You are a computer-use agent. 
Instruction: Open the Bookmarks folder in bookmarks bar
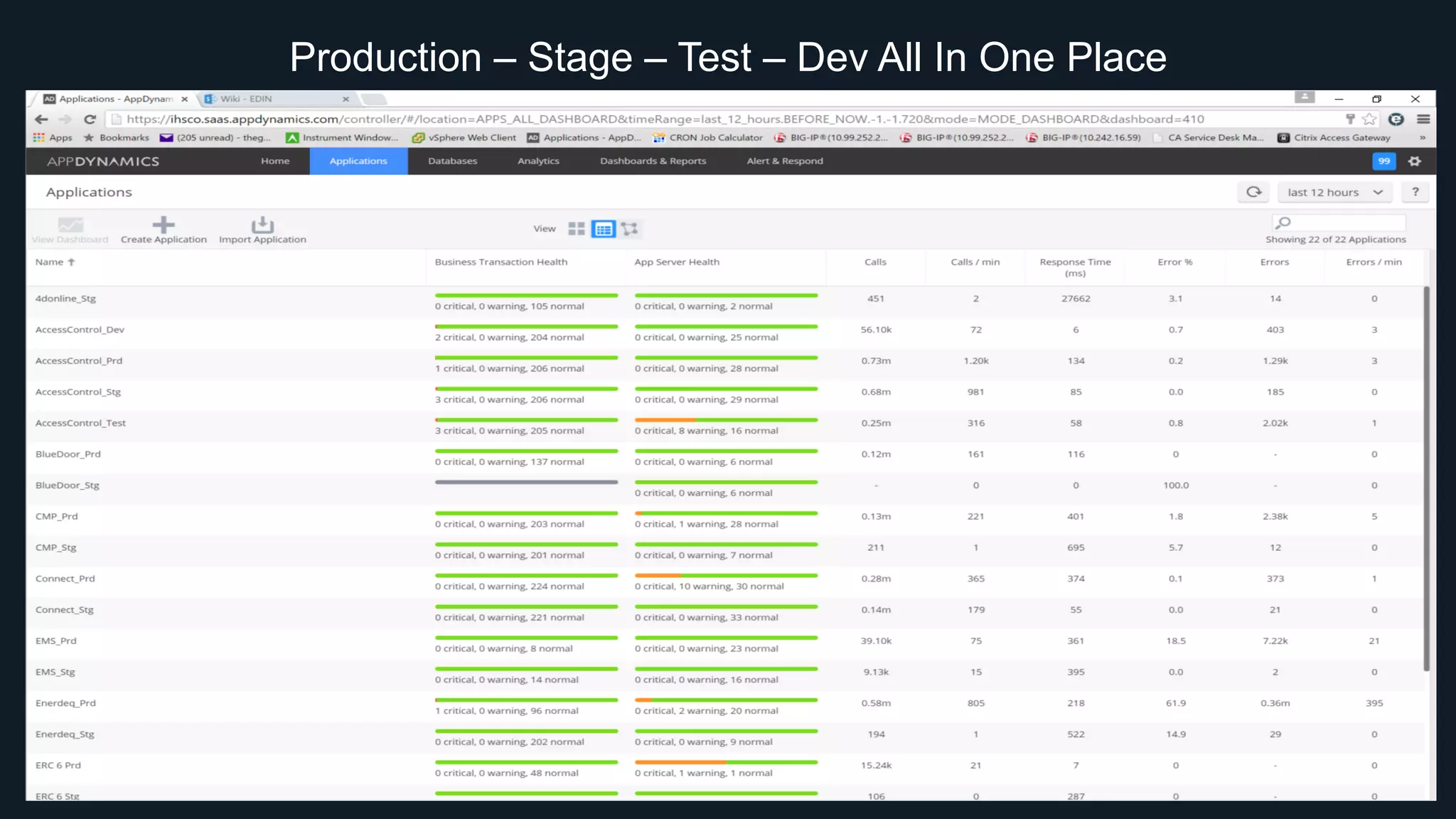[x=117, y=138]
